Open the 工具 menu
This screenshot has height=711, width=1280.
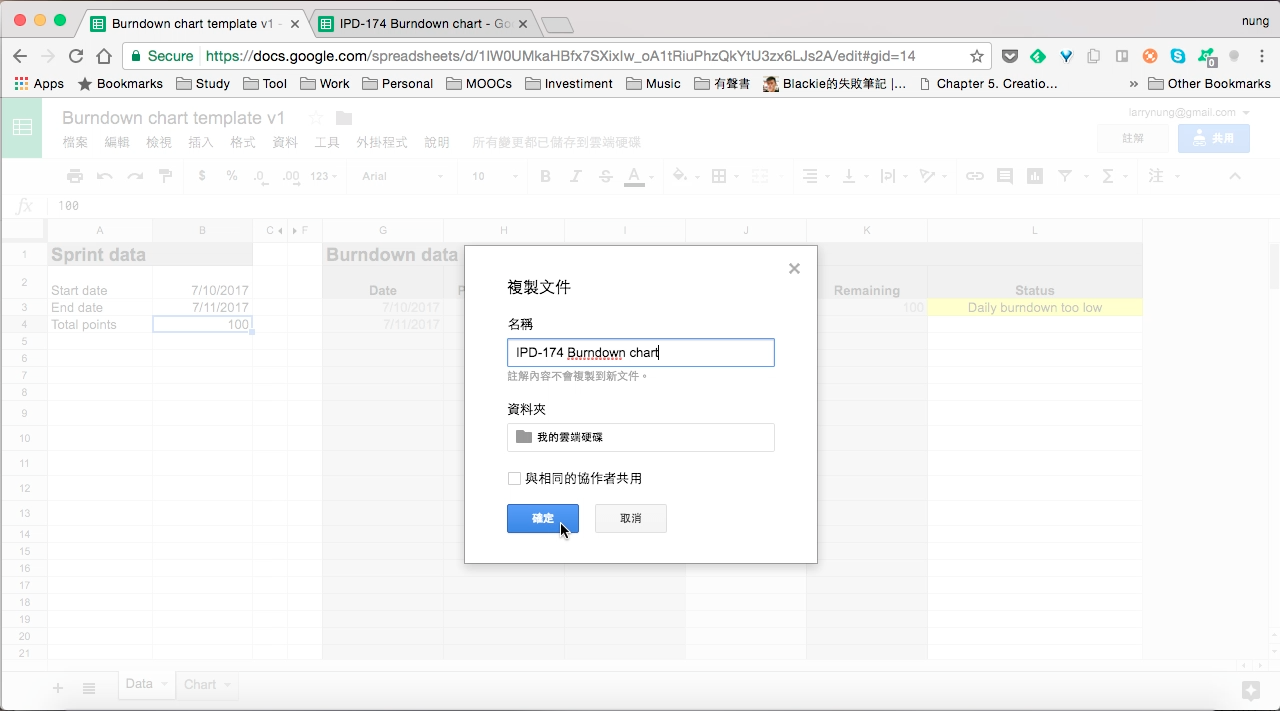(x=327, y=143)
